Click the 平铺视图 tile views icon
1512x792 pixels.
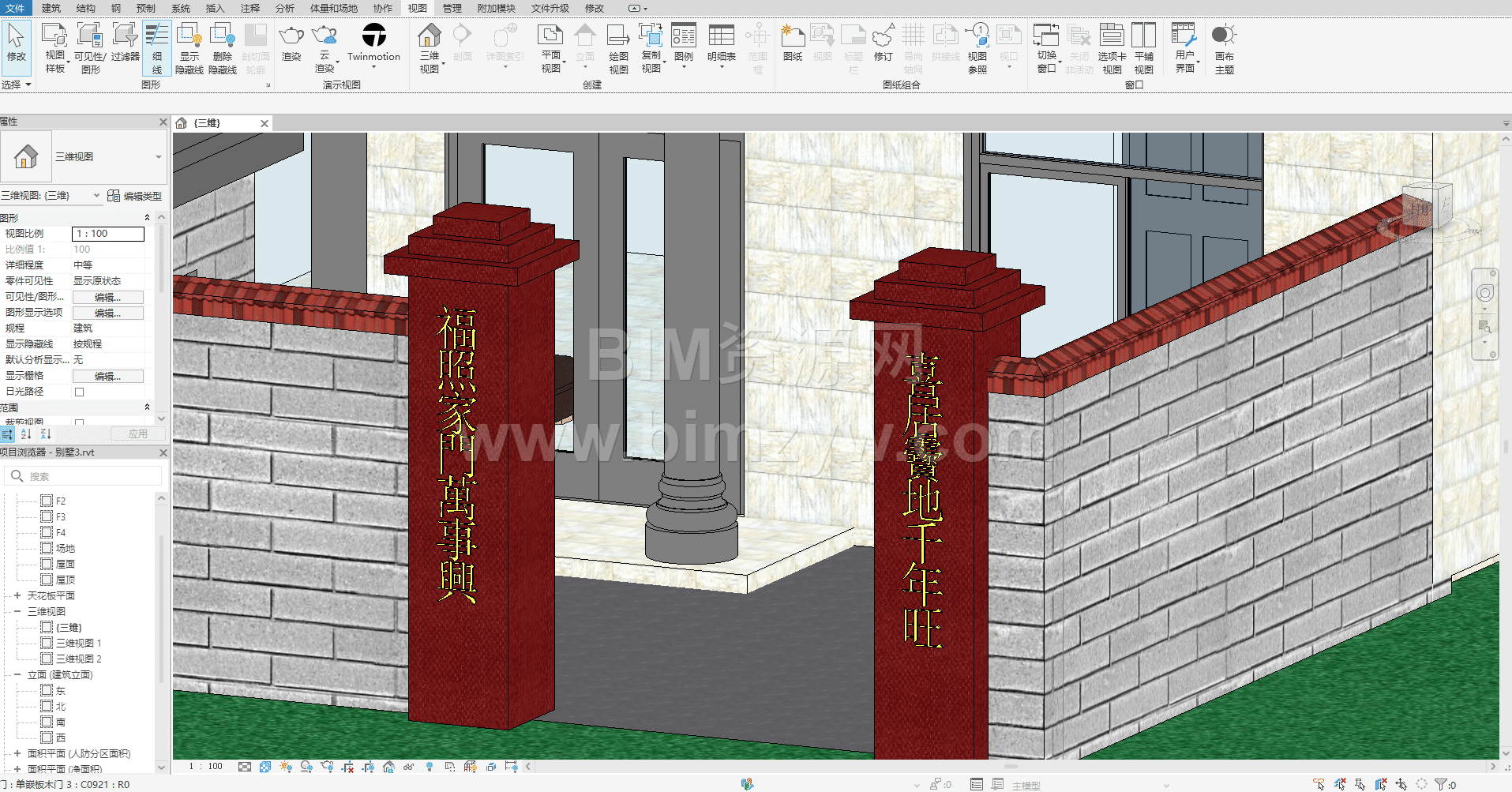(x=1143, y=37)
